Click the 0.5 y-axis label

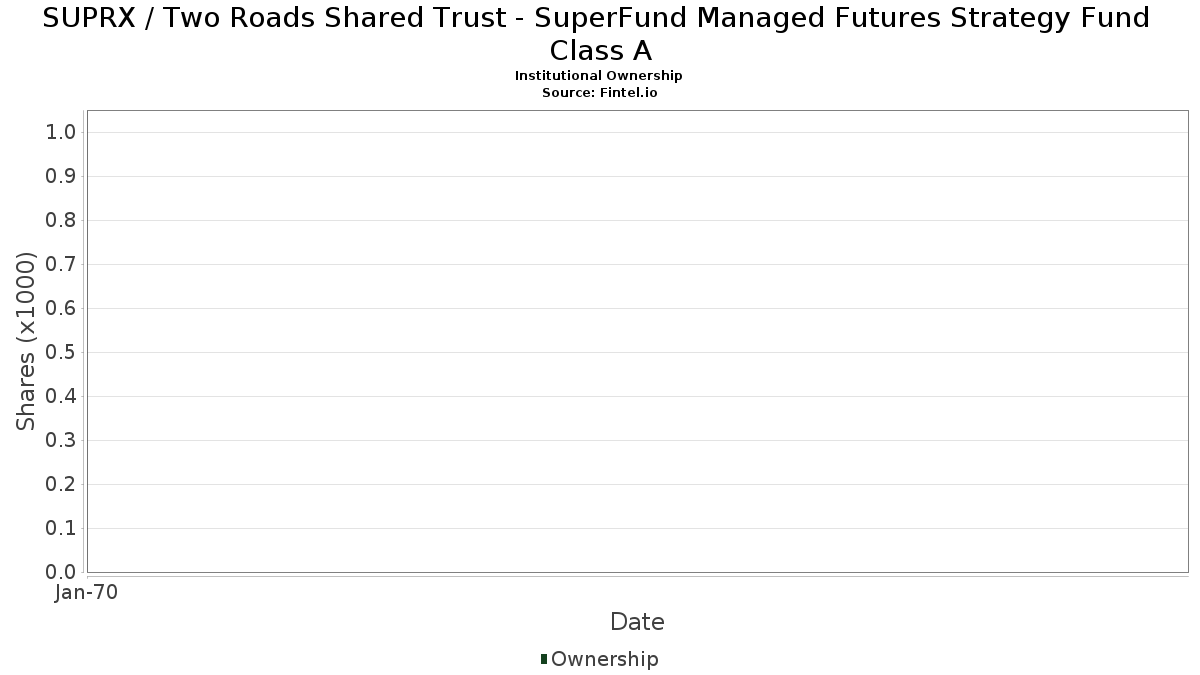(61, 353)
